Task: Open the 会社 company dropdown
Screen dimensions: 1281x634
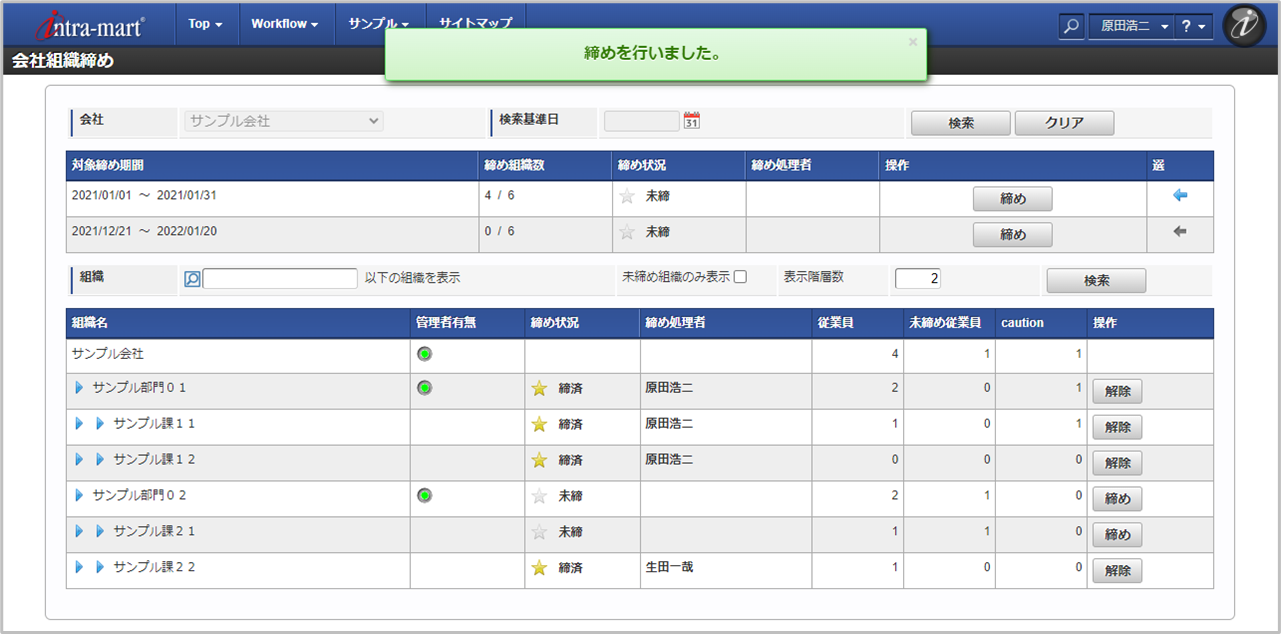Action: point(284,121)
